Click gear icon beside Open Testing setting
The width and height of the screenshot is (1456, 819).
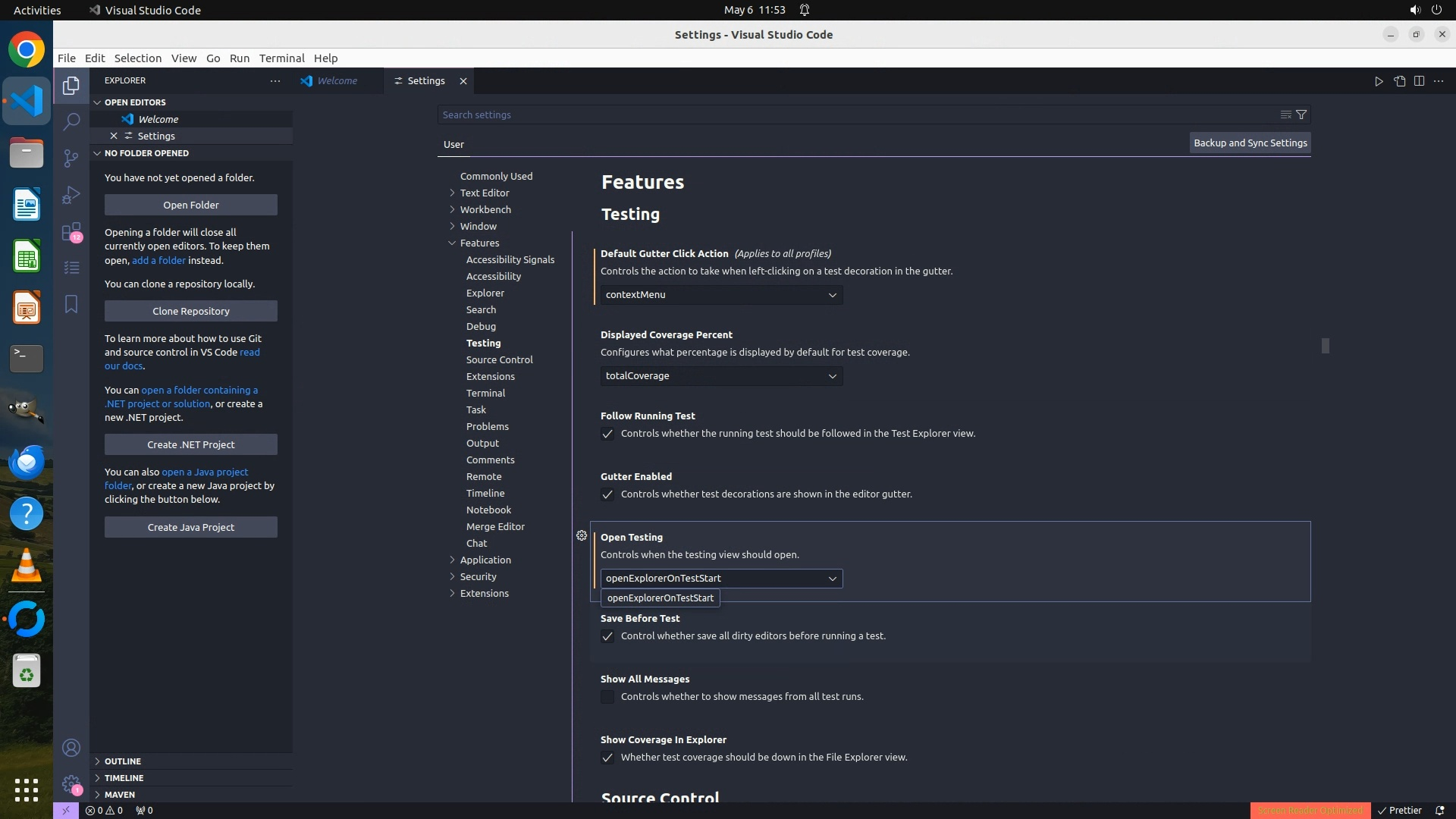click(x=582, y=535)
